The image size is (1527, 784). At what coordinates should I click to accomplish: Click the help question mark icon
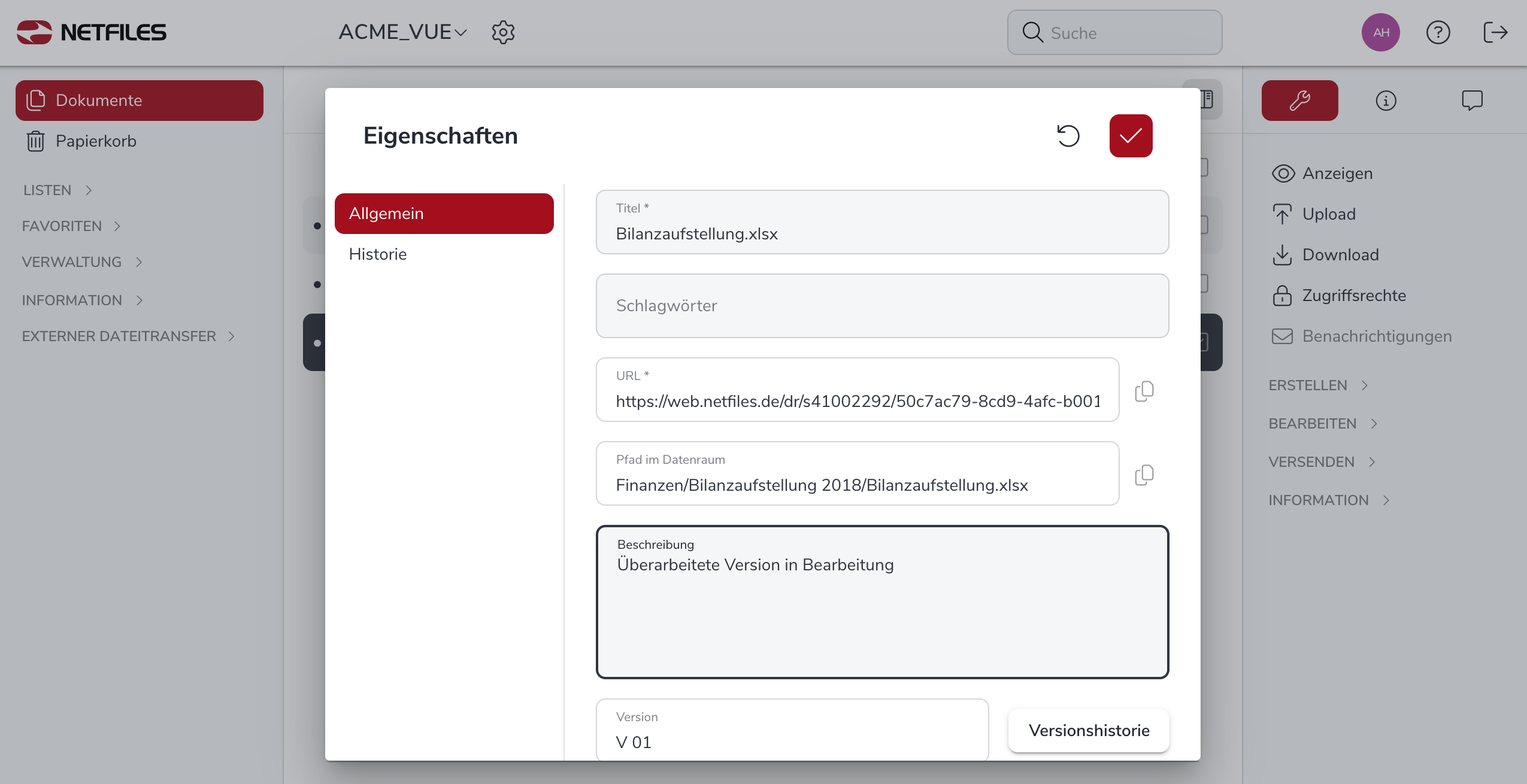(1438, 32)
